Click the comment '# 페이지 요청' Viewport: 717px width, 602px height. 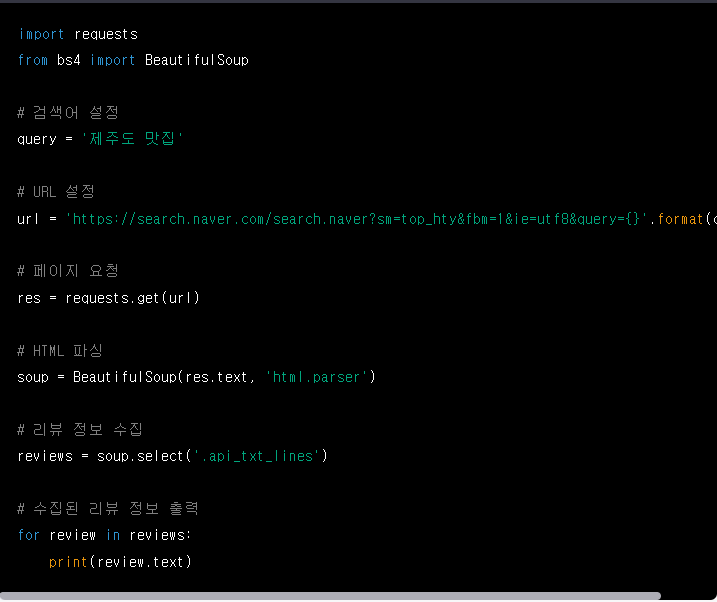[x=68, y=271]
